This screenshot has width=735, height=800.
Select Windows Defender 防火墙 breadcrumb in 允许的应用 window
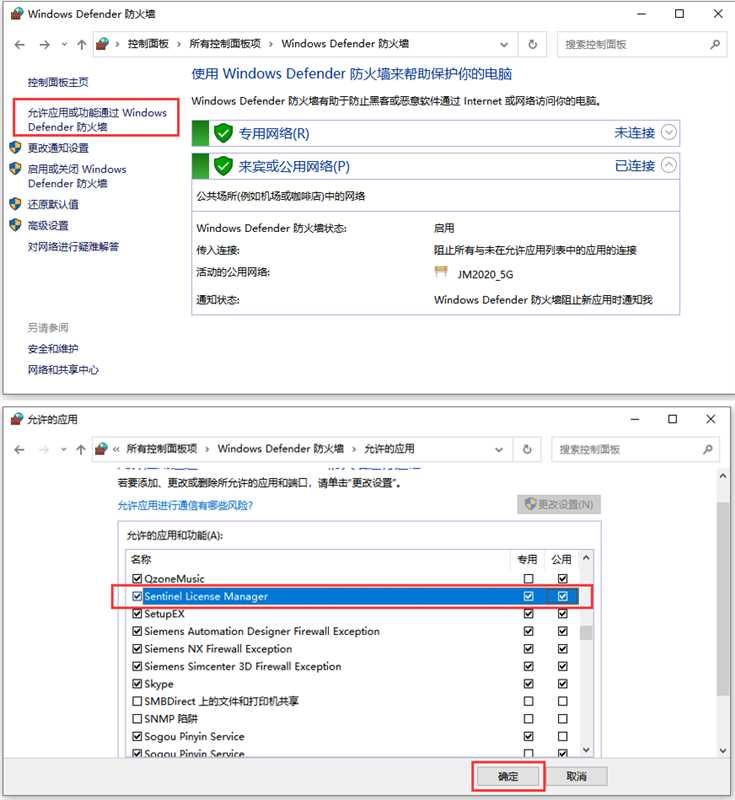[281, 448]
